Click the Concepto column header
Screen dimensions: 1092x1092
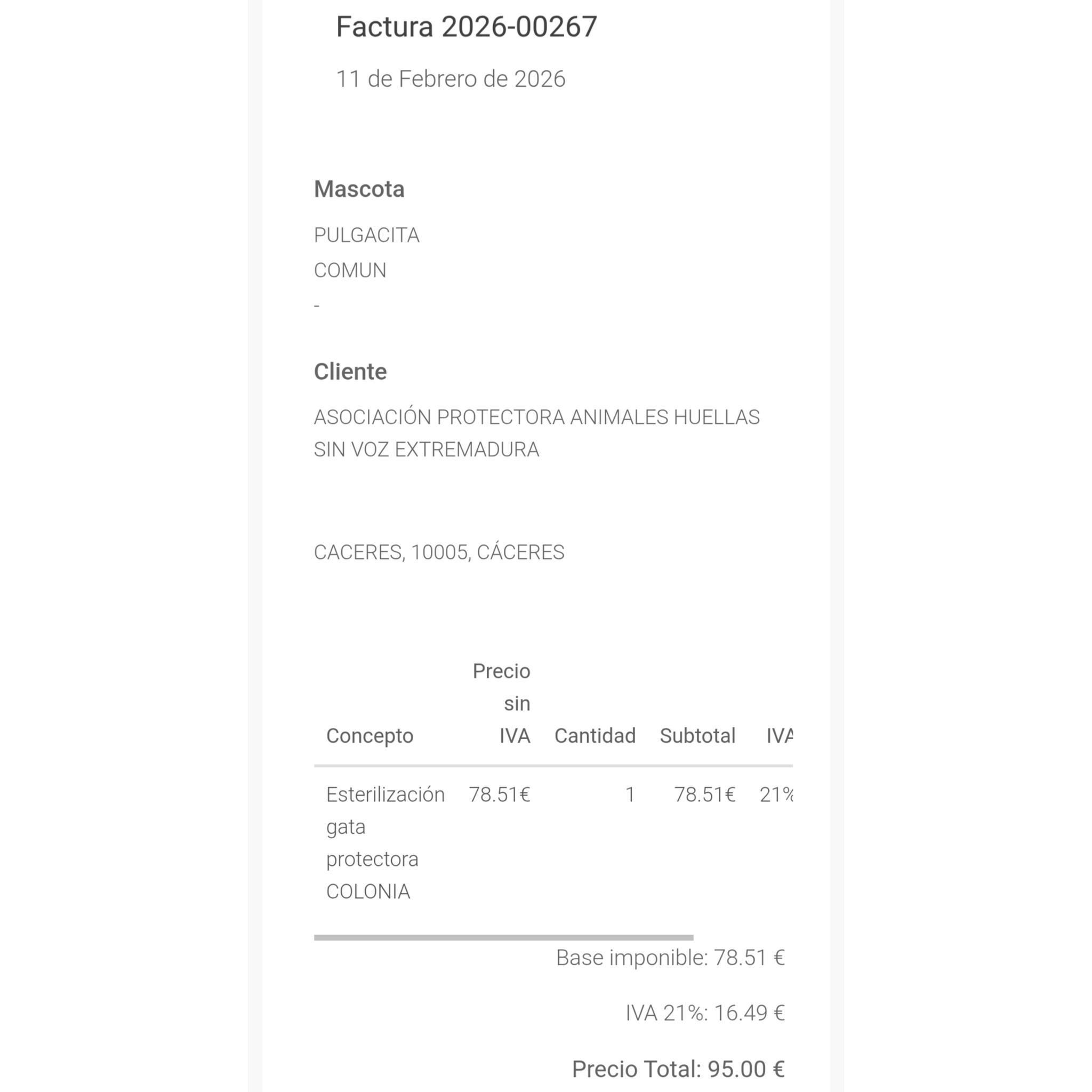tap(370, 736)
